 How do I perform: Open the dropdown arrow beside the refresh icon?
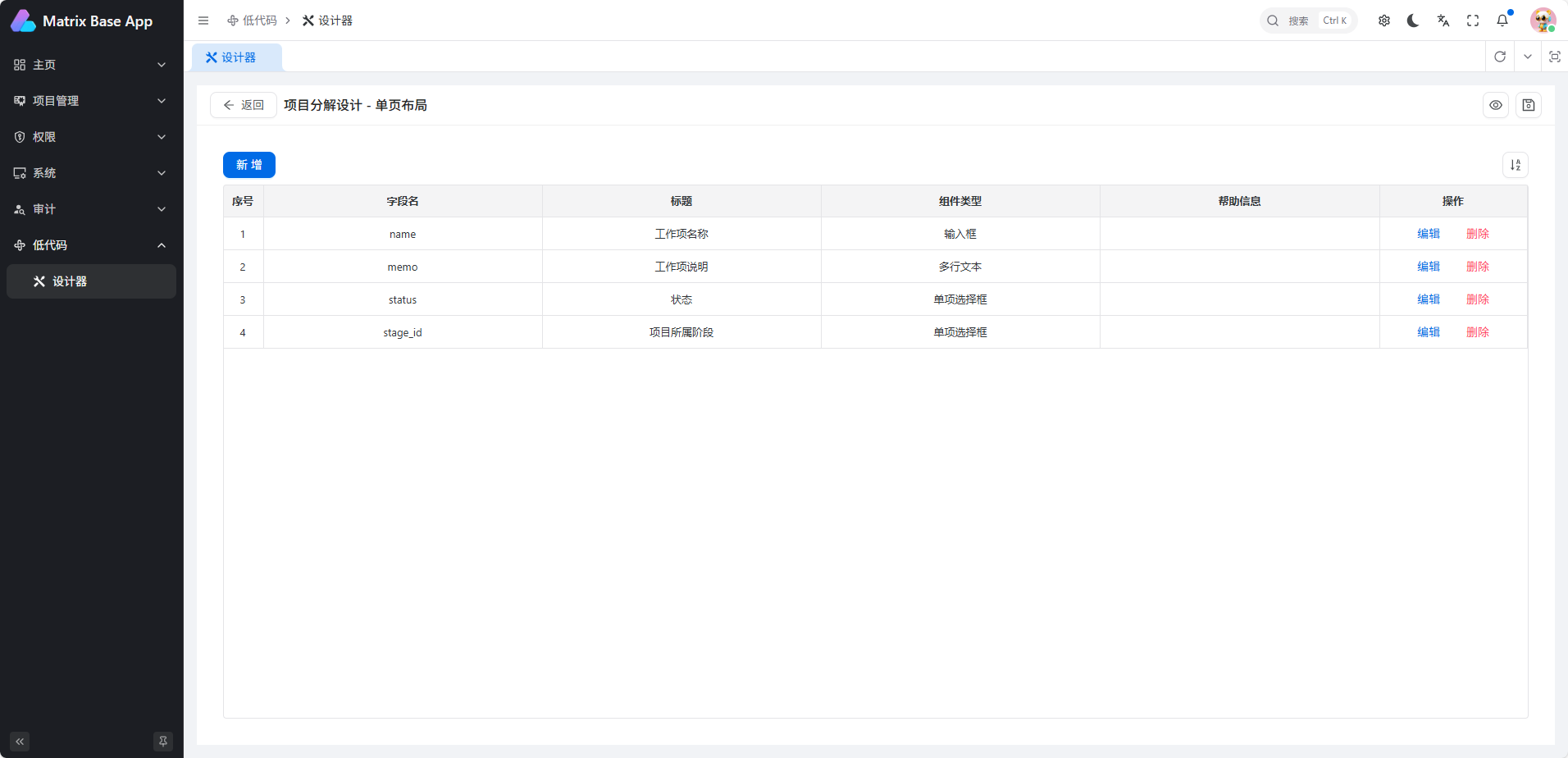(x=1527, y=57)
